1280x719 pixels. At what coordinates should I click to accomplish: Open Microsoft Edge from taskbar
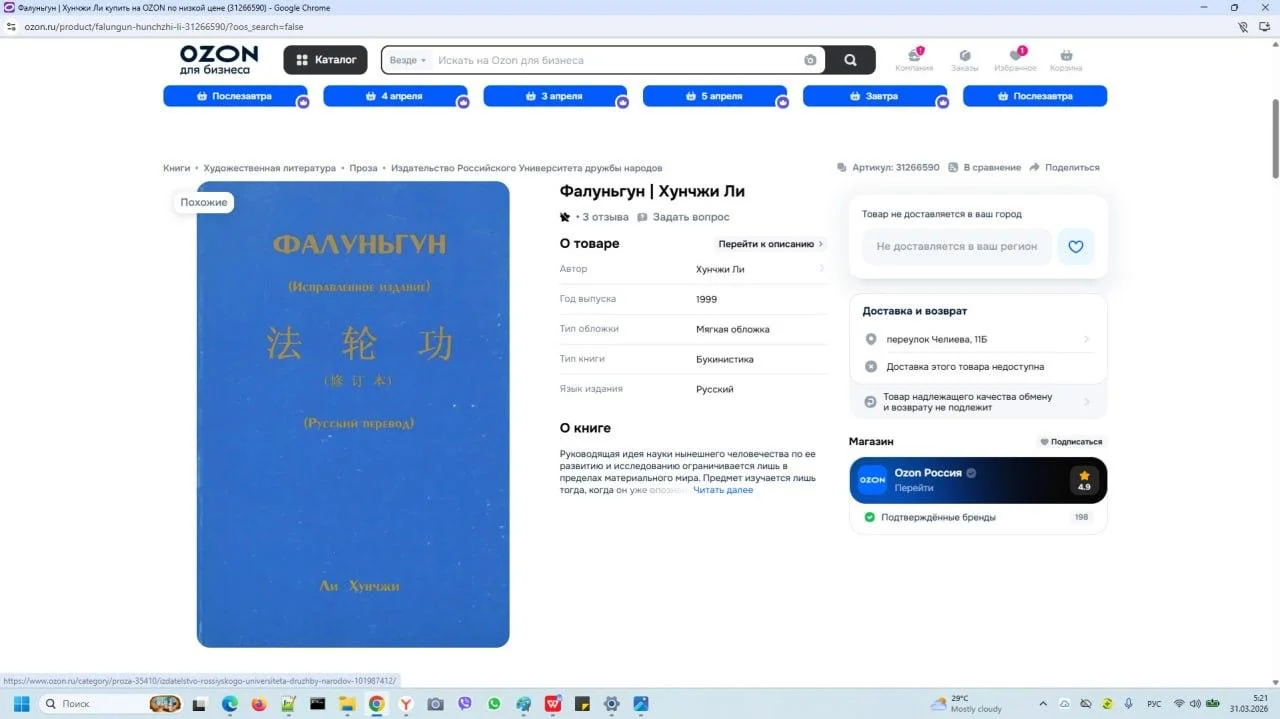point(230,704)
